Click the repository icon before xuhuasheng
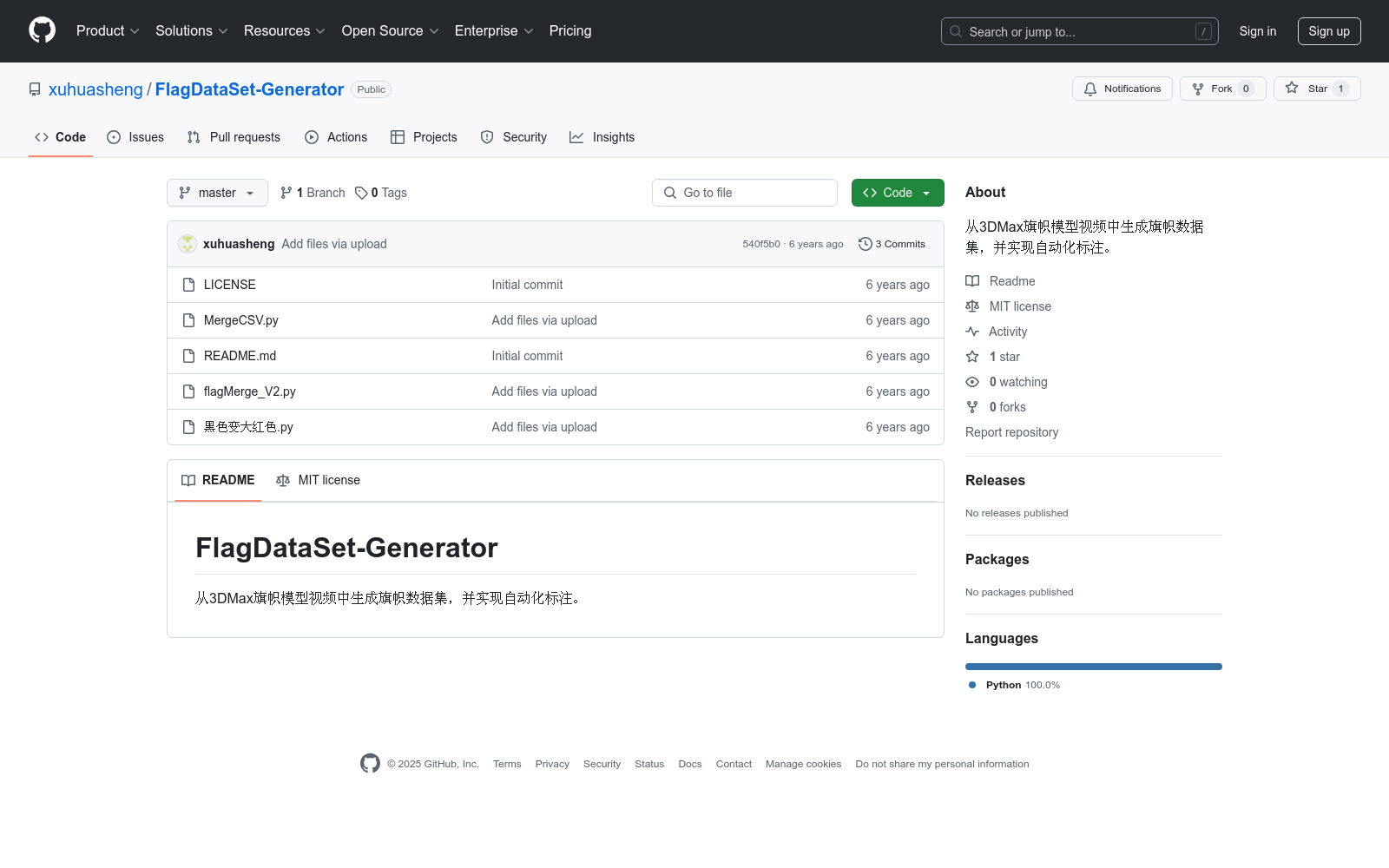 pos(35,89)
